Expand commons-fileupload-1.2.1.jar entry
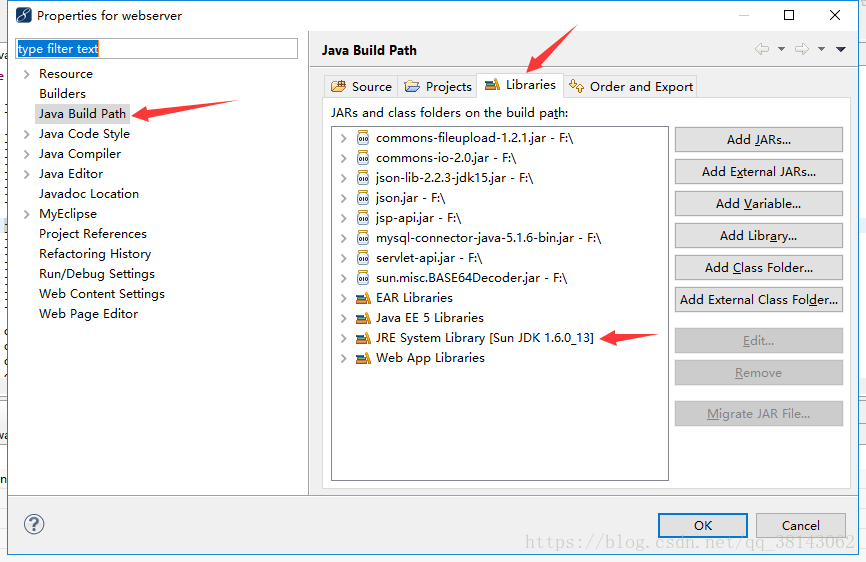 point(344,138)
